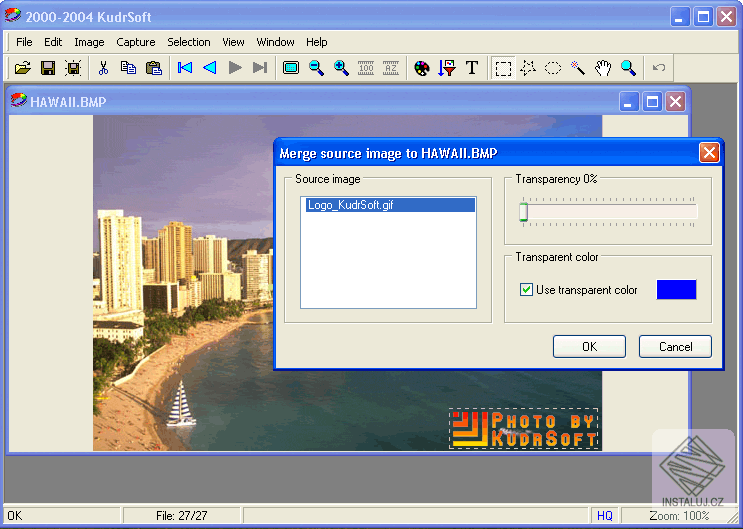743x529 pixels.
Task: Open the File menu
Action: [x=24, y=42]
